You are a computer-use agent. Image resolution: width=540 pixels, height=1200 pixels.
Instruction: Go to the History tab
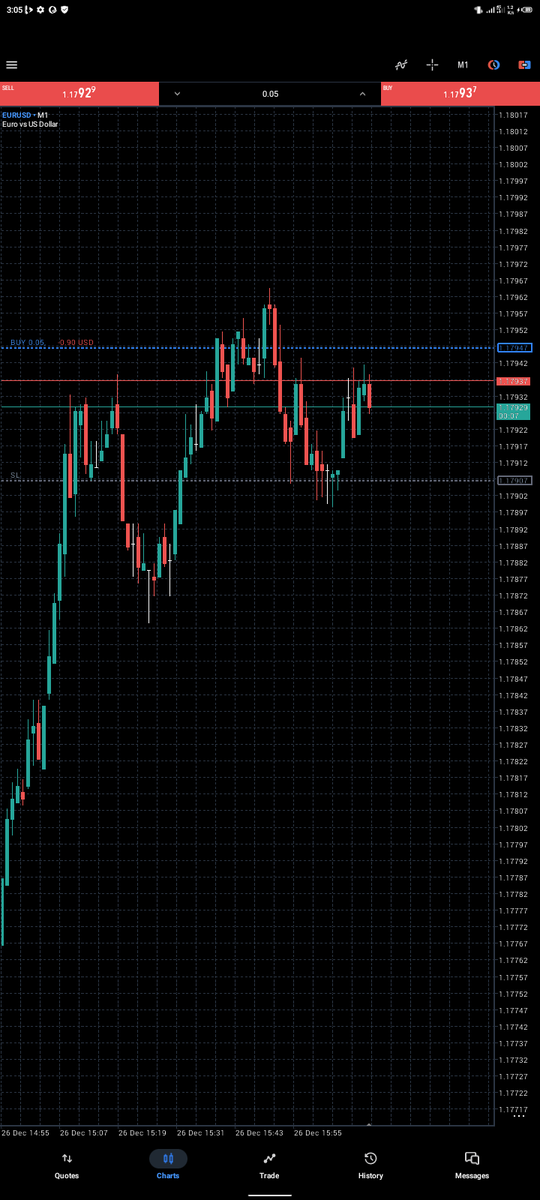370,1166
